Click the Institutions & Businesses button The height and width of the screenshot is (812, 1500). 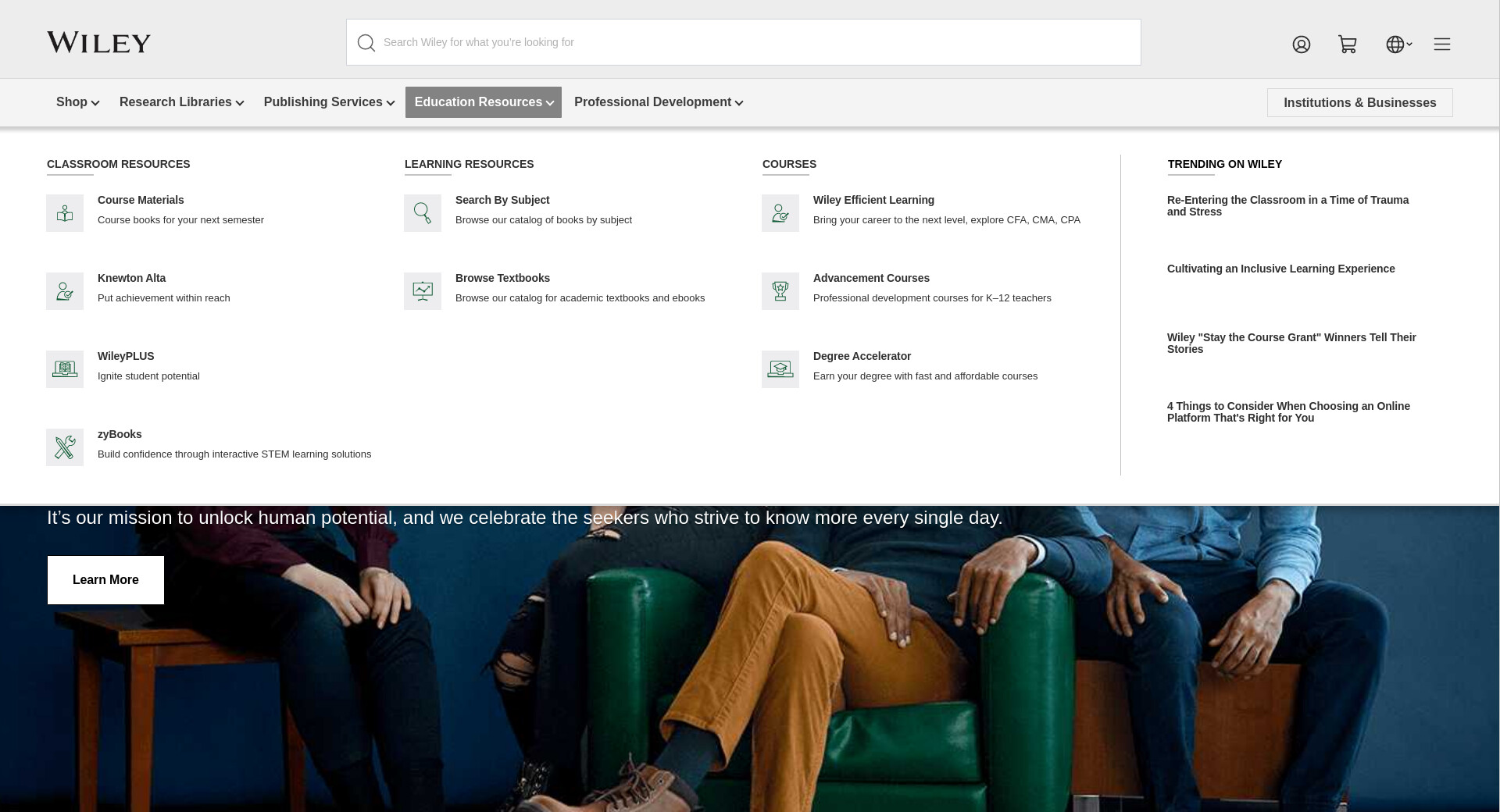[1360, 103]
